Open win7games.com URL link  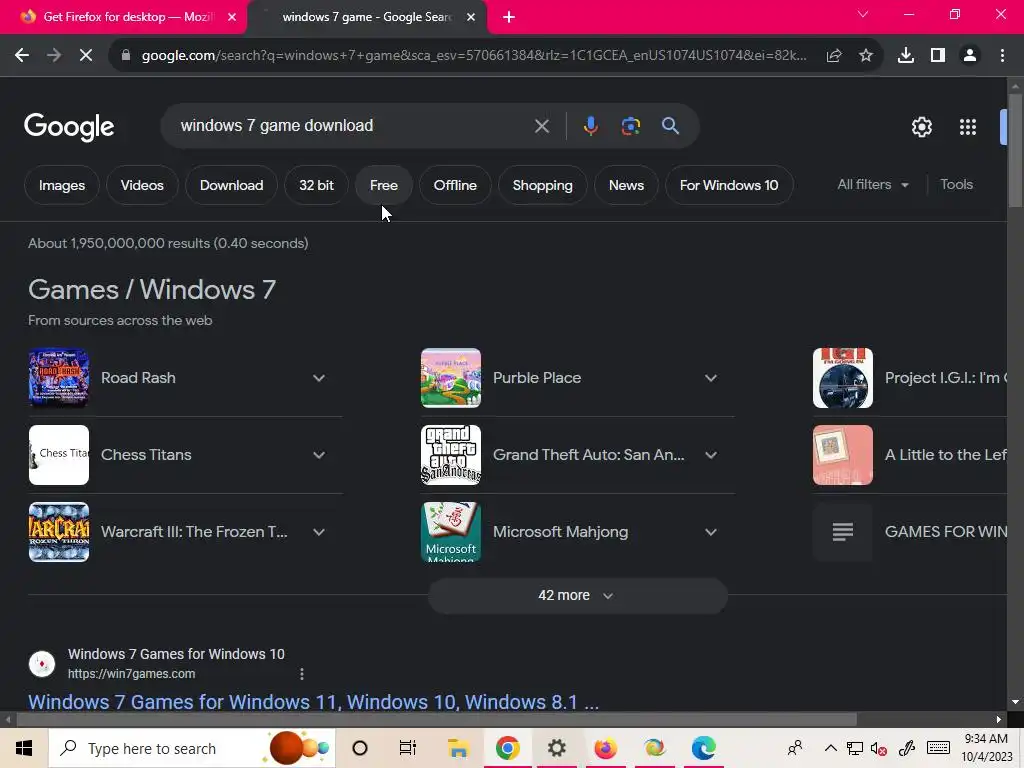coord(131,674)
